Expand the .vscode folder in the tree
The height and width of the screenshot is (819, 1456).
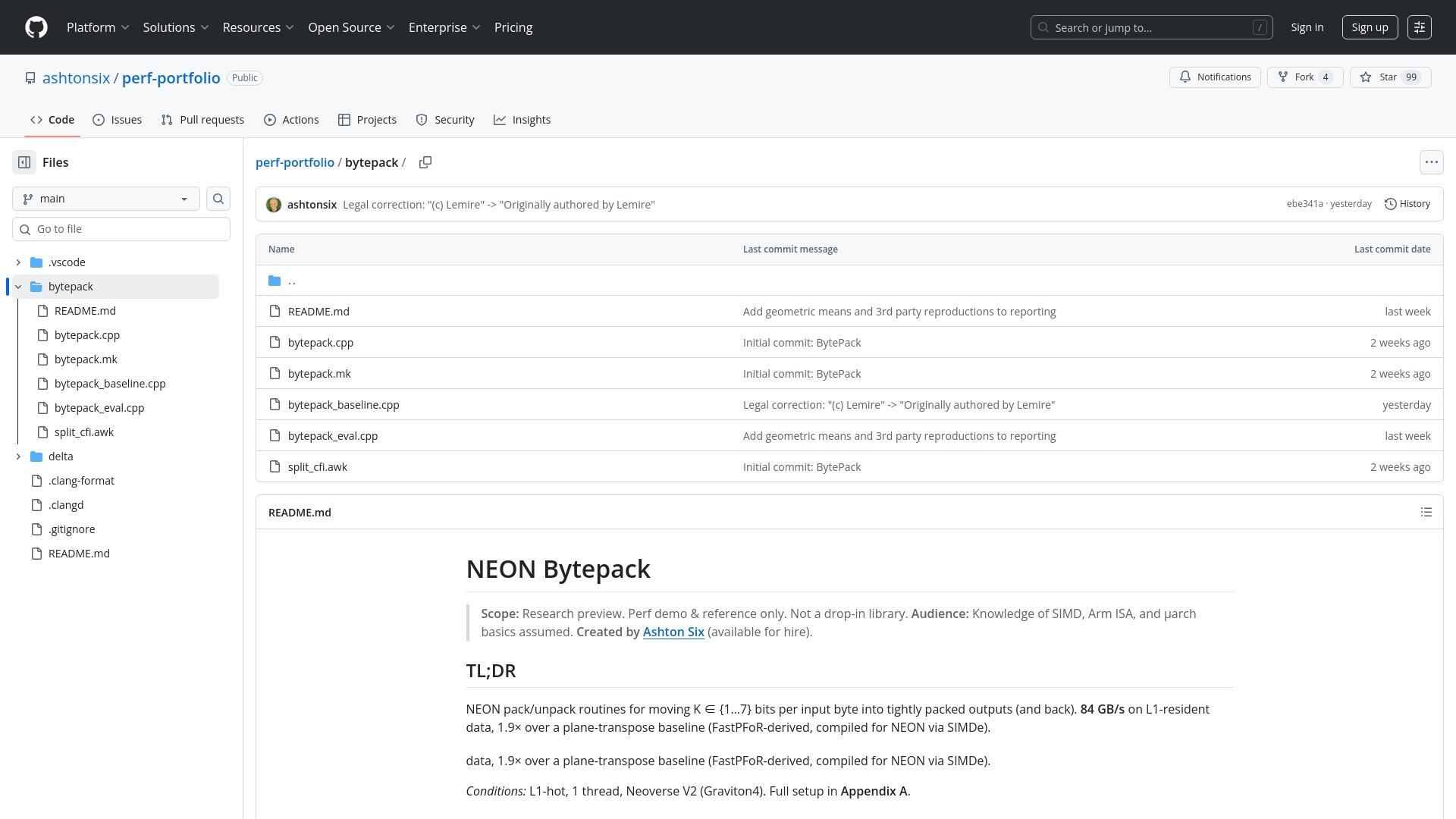[18, 262]
